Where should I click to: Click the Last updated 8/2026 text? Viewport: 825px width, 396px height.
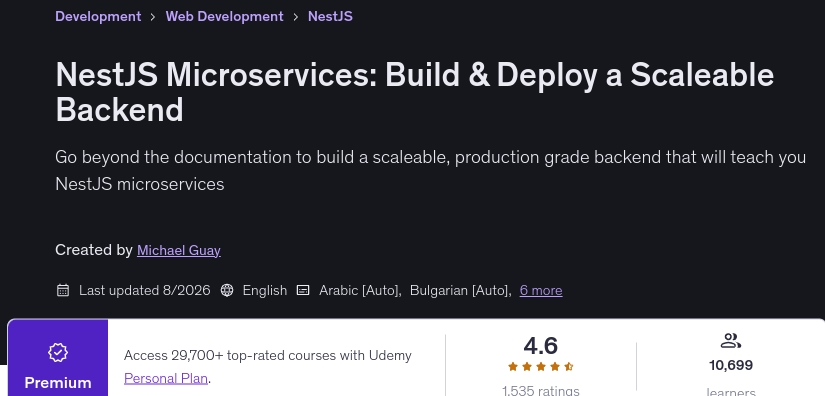[144, 290]
